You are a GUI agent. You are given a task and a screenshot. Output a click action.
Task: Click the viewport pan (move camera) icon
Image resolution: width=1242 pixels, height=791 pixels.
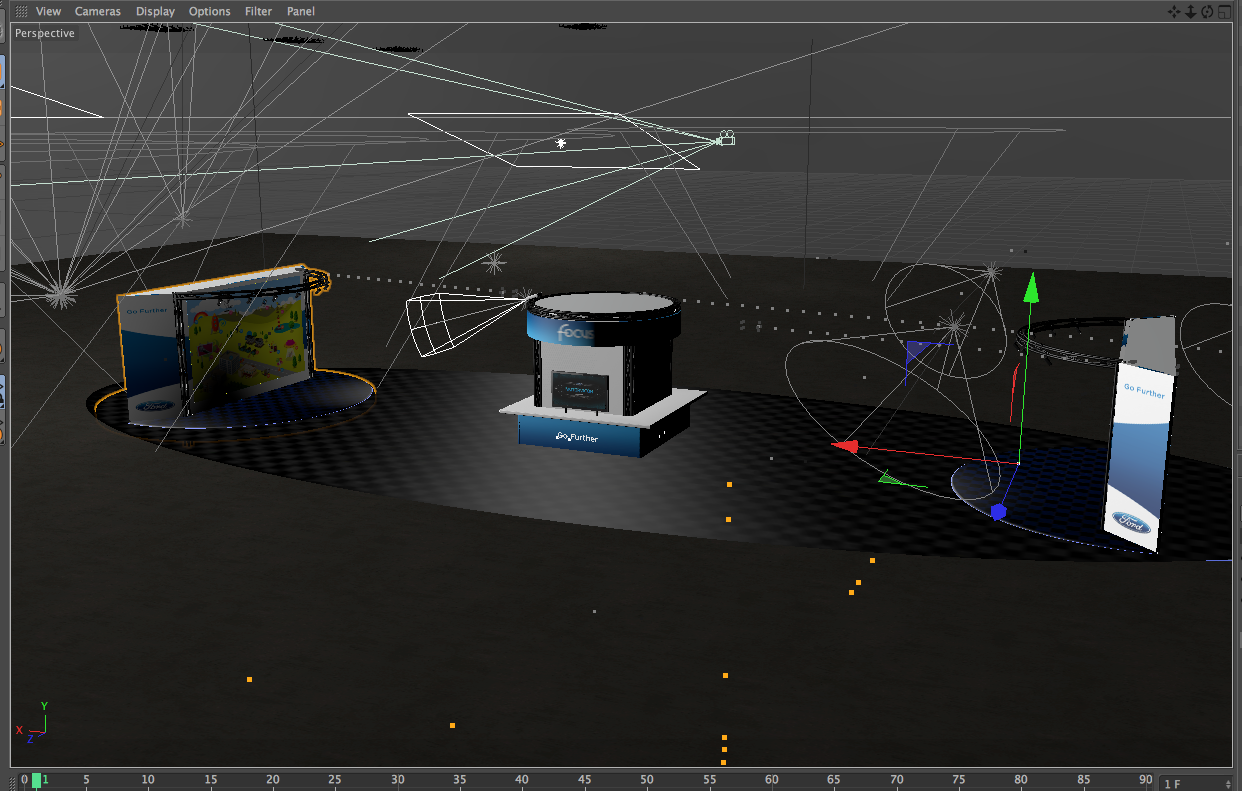click(x=1174, y=11)
